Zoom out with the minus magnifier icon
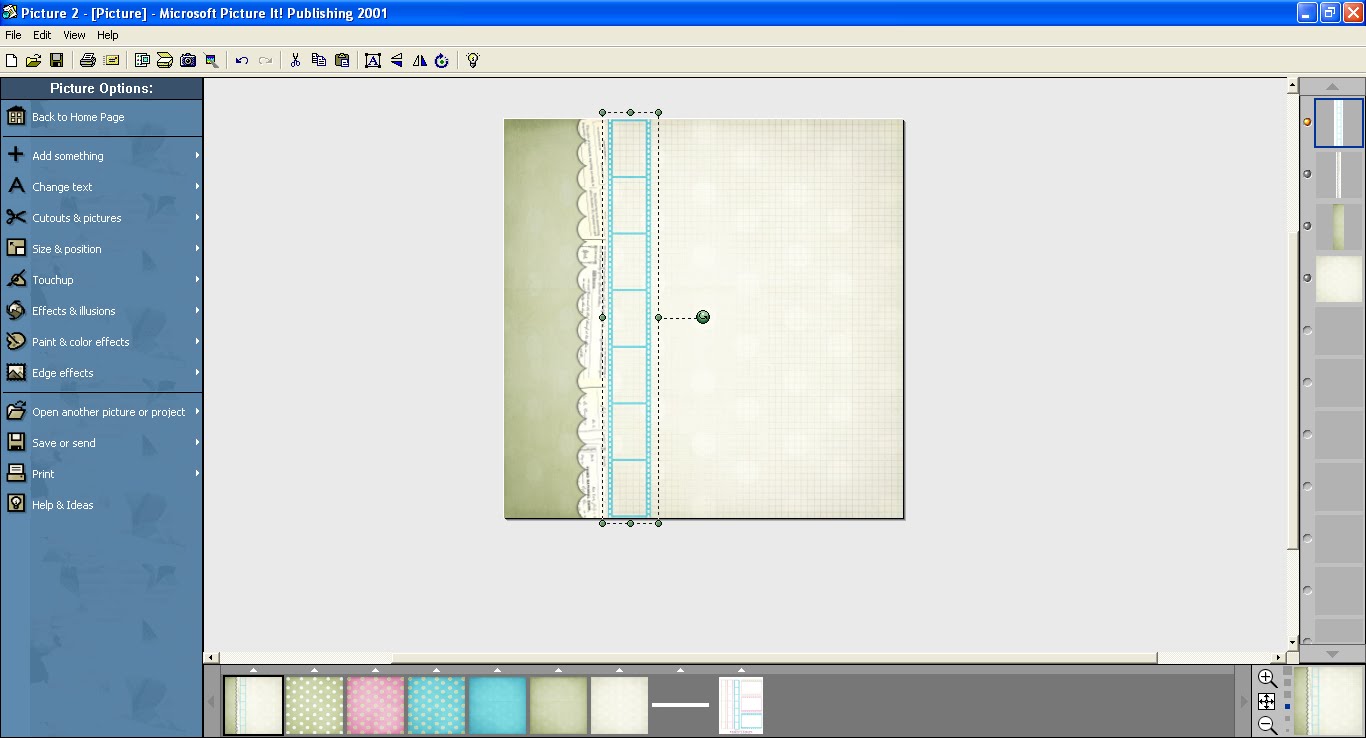1366x738 pixels. click(1267, 724)
